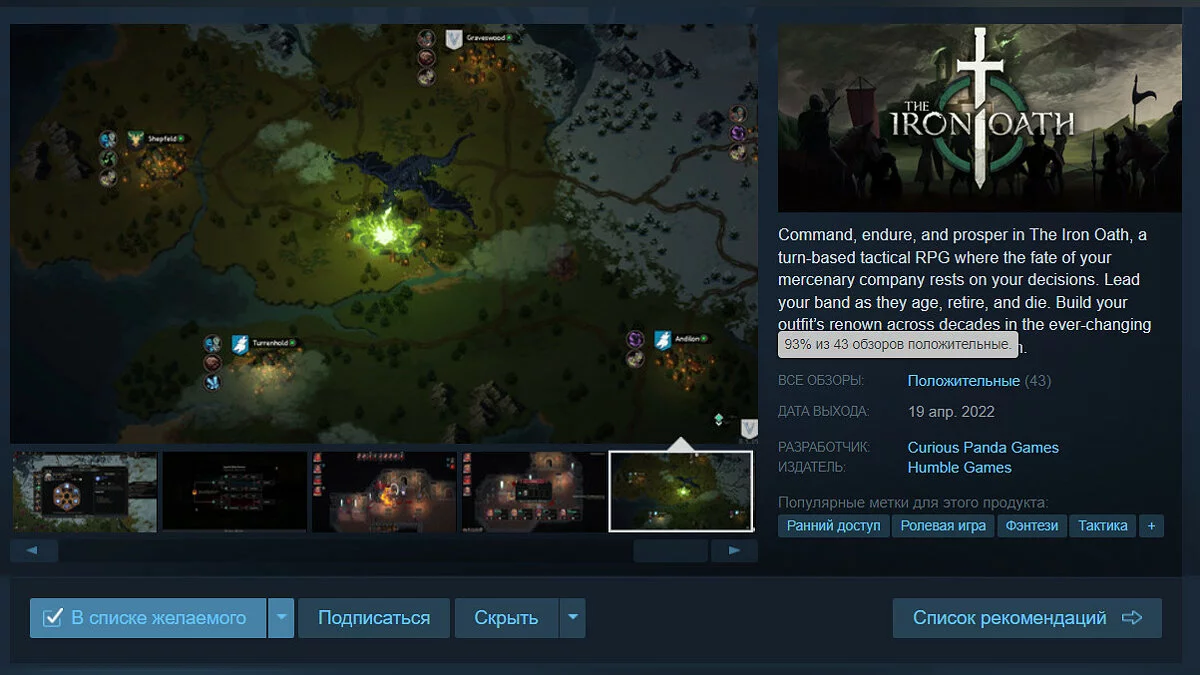1200x675 pixels.
Task: Select the 'Ранний доступ' tag
Action: (833, 526)
